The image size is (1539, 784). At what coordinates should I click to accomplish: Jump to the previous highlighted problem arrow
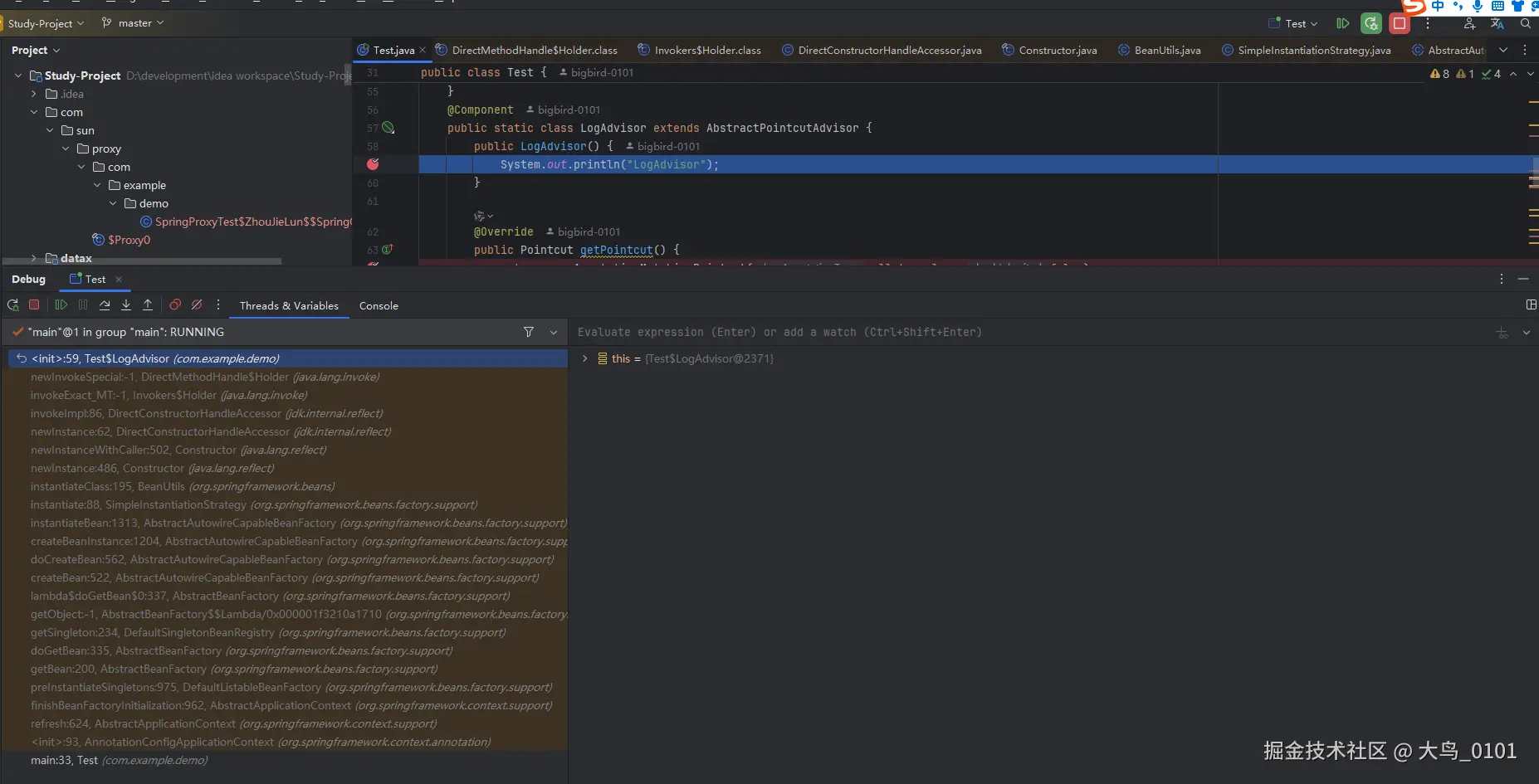(1513, 74)
